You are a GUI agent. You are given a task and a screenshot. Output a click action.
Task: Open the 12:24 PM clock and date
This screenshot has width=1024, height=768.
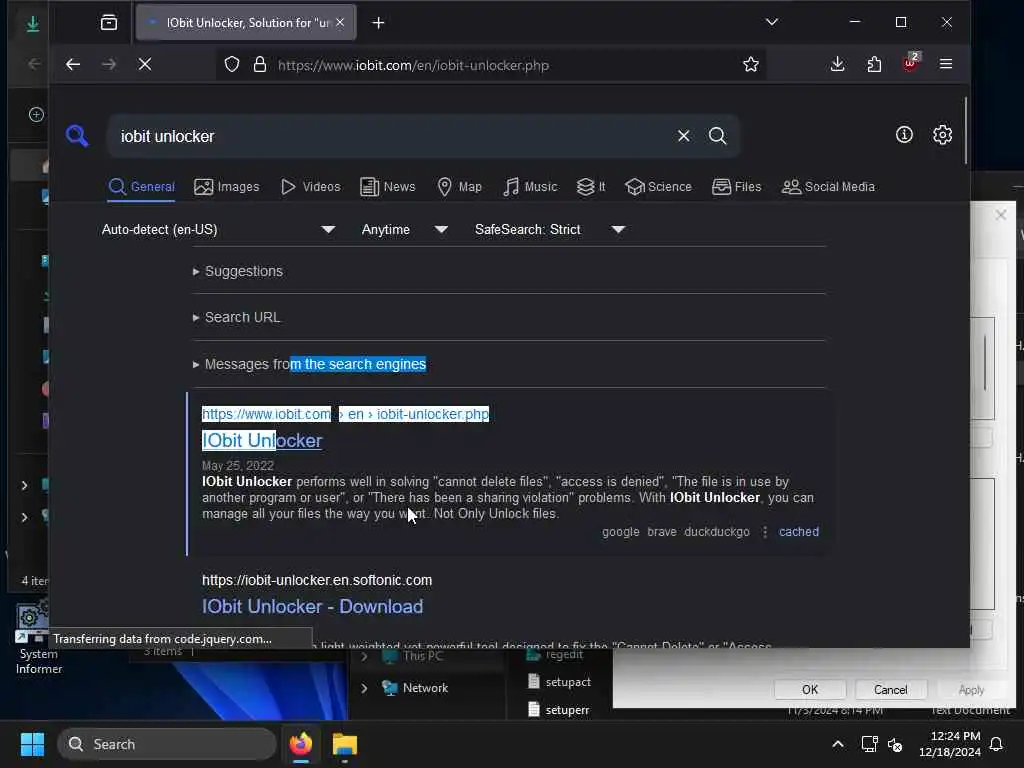(950, 744)
